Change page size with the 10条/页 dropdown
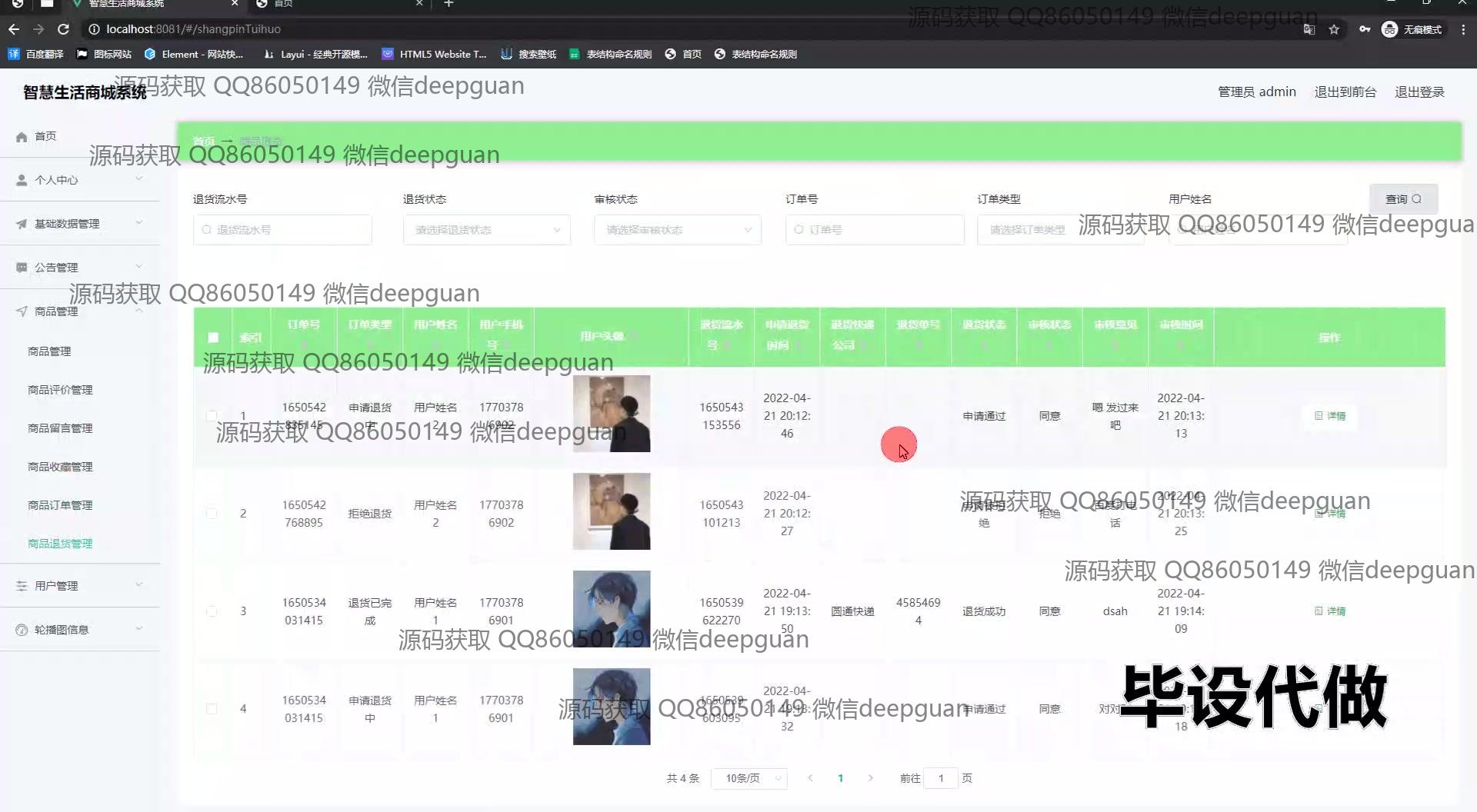Screen dimensions: 1477x812 tap(749, 778)
